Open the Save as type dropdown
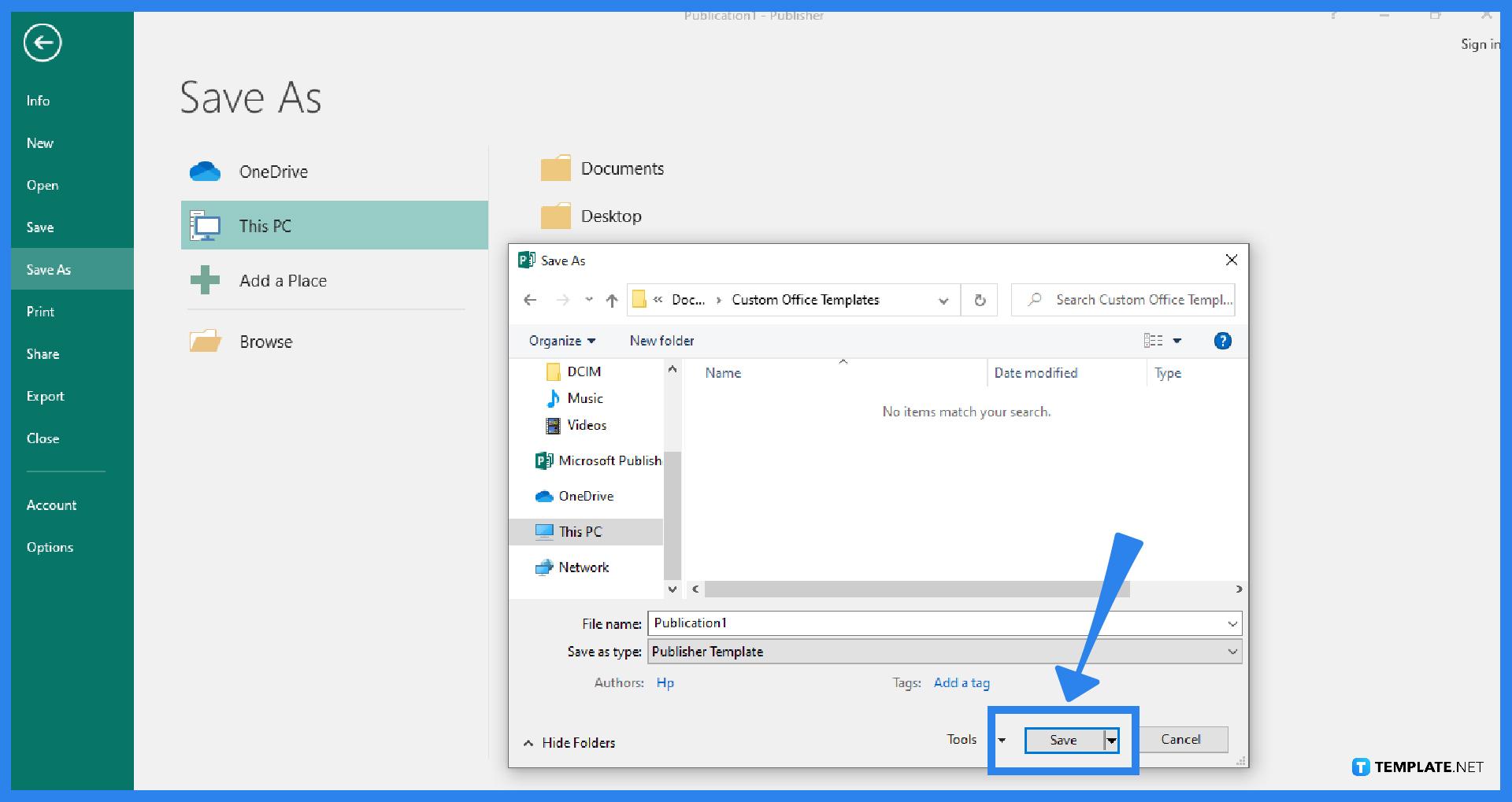 1231,651
